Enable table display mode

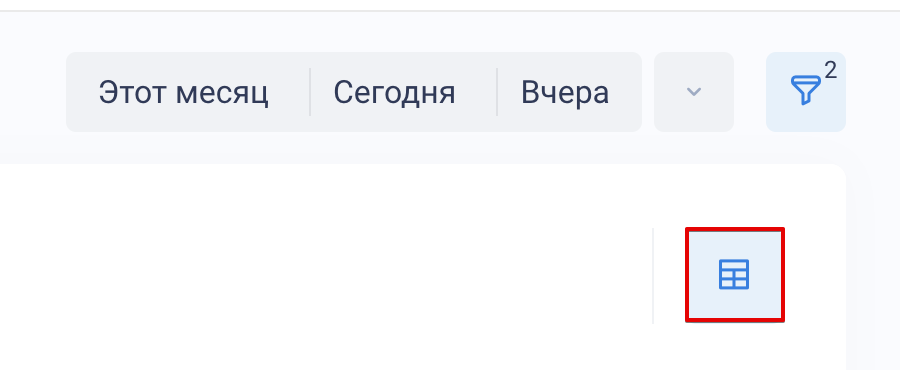734,275
